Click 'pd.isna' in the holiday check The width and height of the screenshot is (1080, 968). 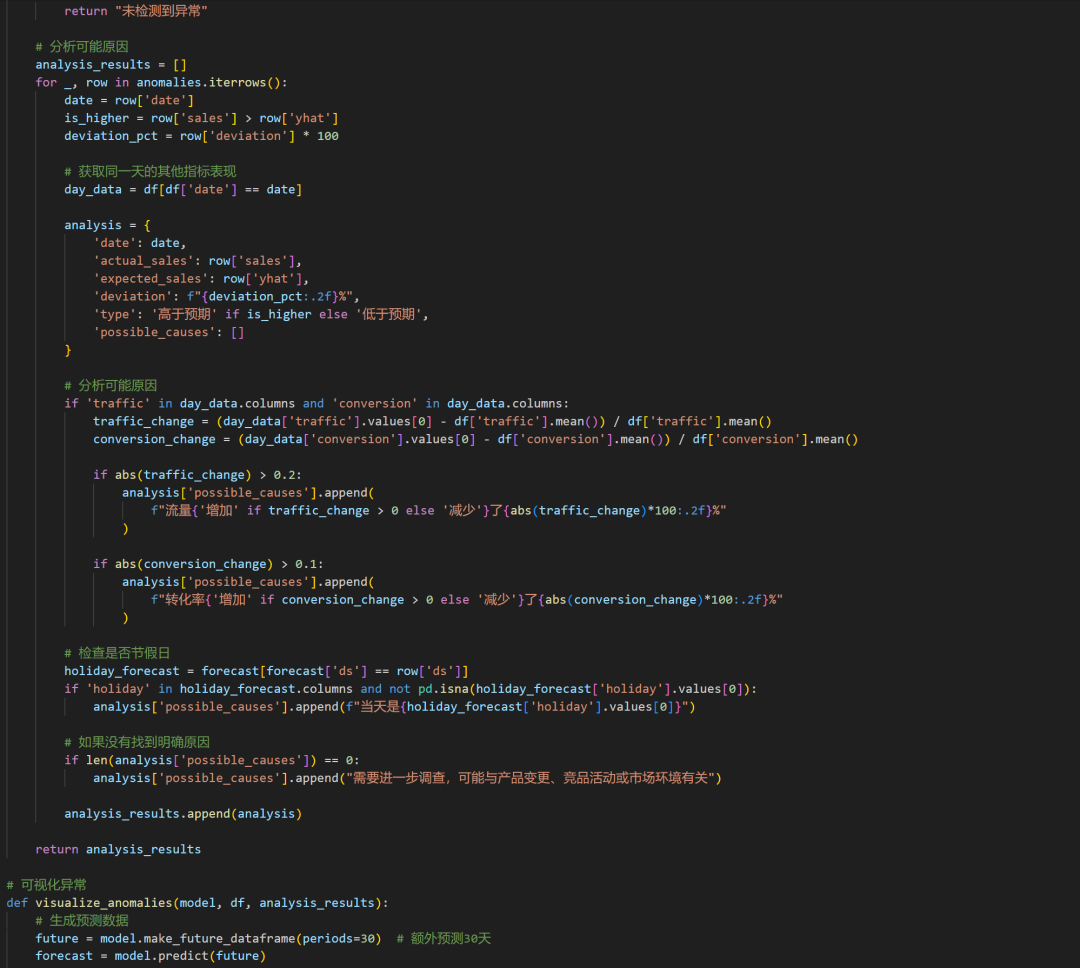coord(444,689)
